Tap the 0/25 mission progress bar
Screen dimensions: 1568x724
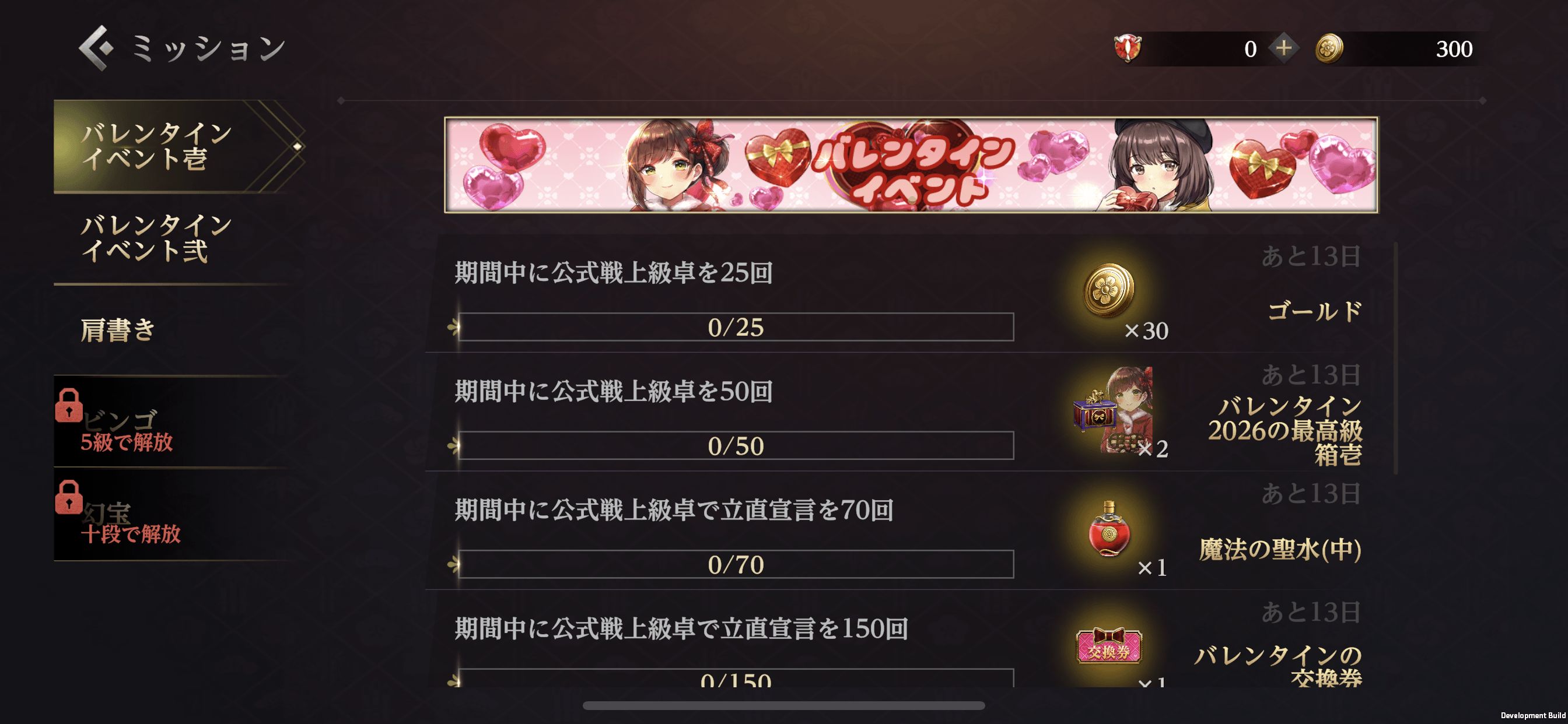coord(736,328)
